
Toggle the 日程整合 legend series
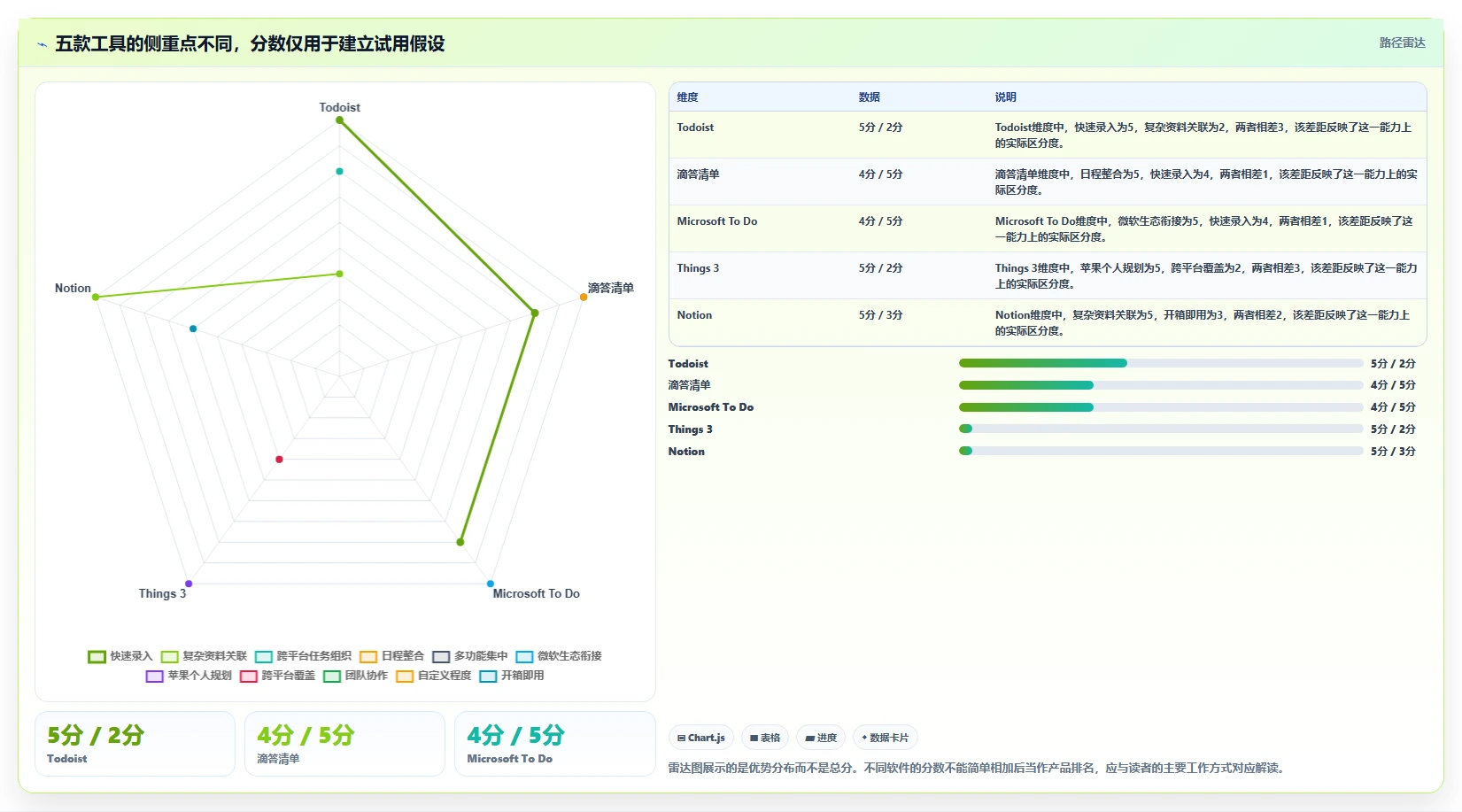click(x=391, y=656)
